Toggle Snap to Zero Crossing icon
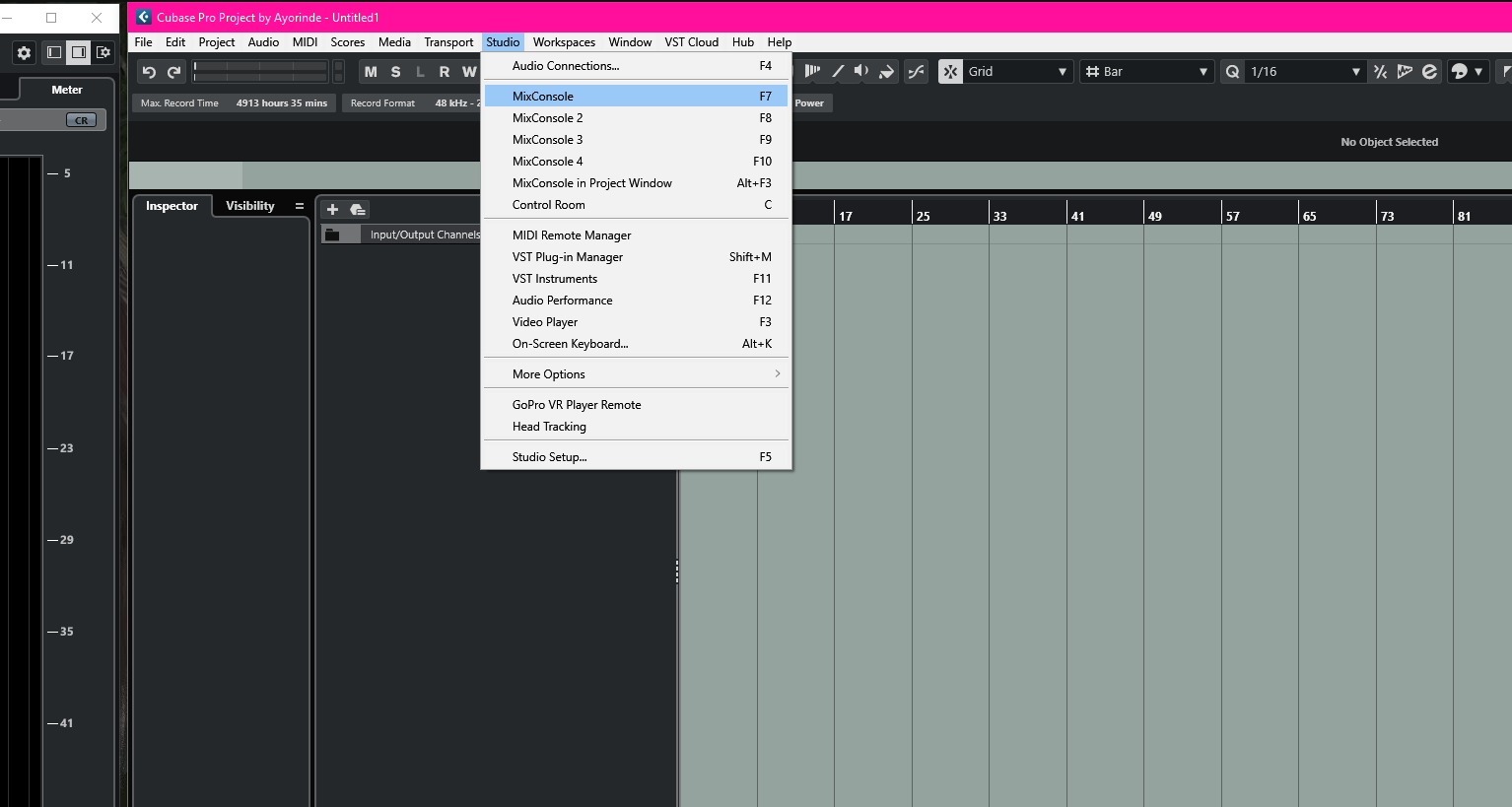Image resolution: width=1512 pixels, height=807 pixels. coord(916,71)
